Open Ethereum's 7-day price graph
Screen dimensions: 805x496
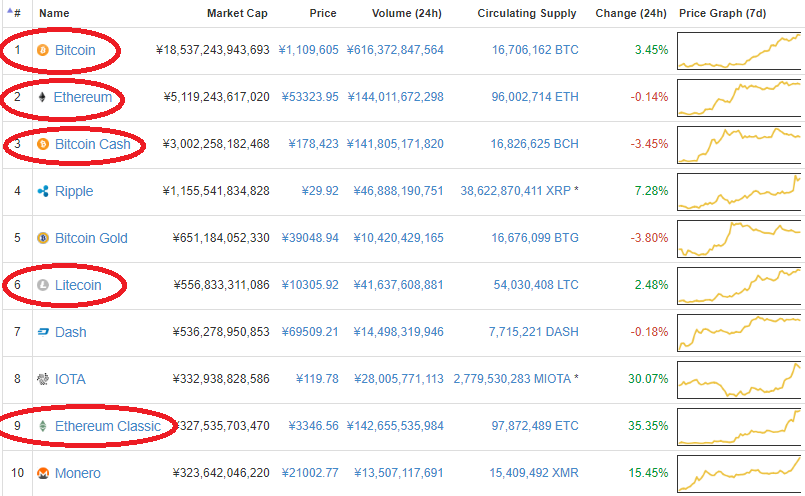739,98
